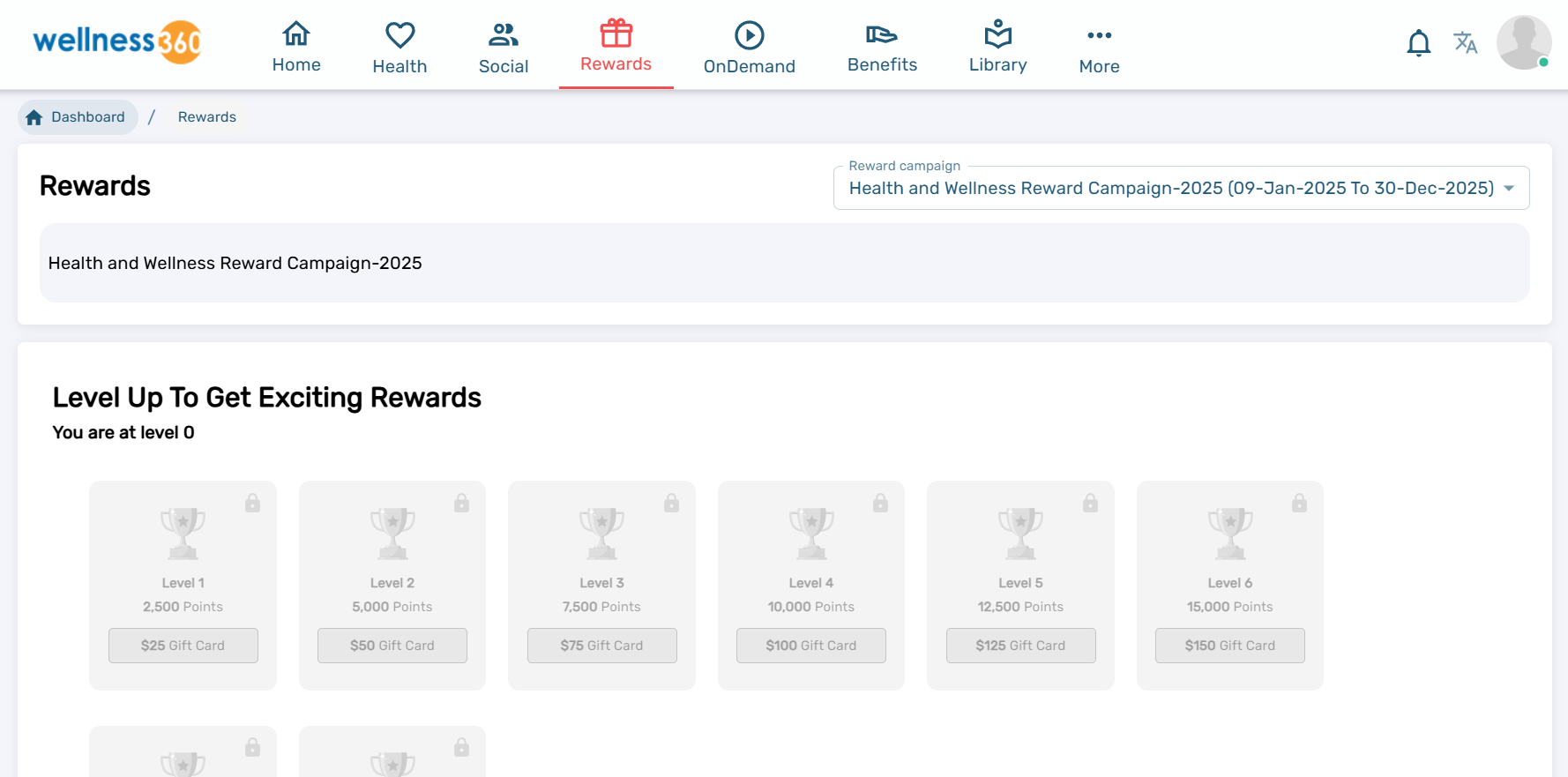The height and width of the screenshot is (777, 1568).
Task: Click the lock icon on Level 5 card
Action: (1090, 503)
